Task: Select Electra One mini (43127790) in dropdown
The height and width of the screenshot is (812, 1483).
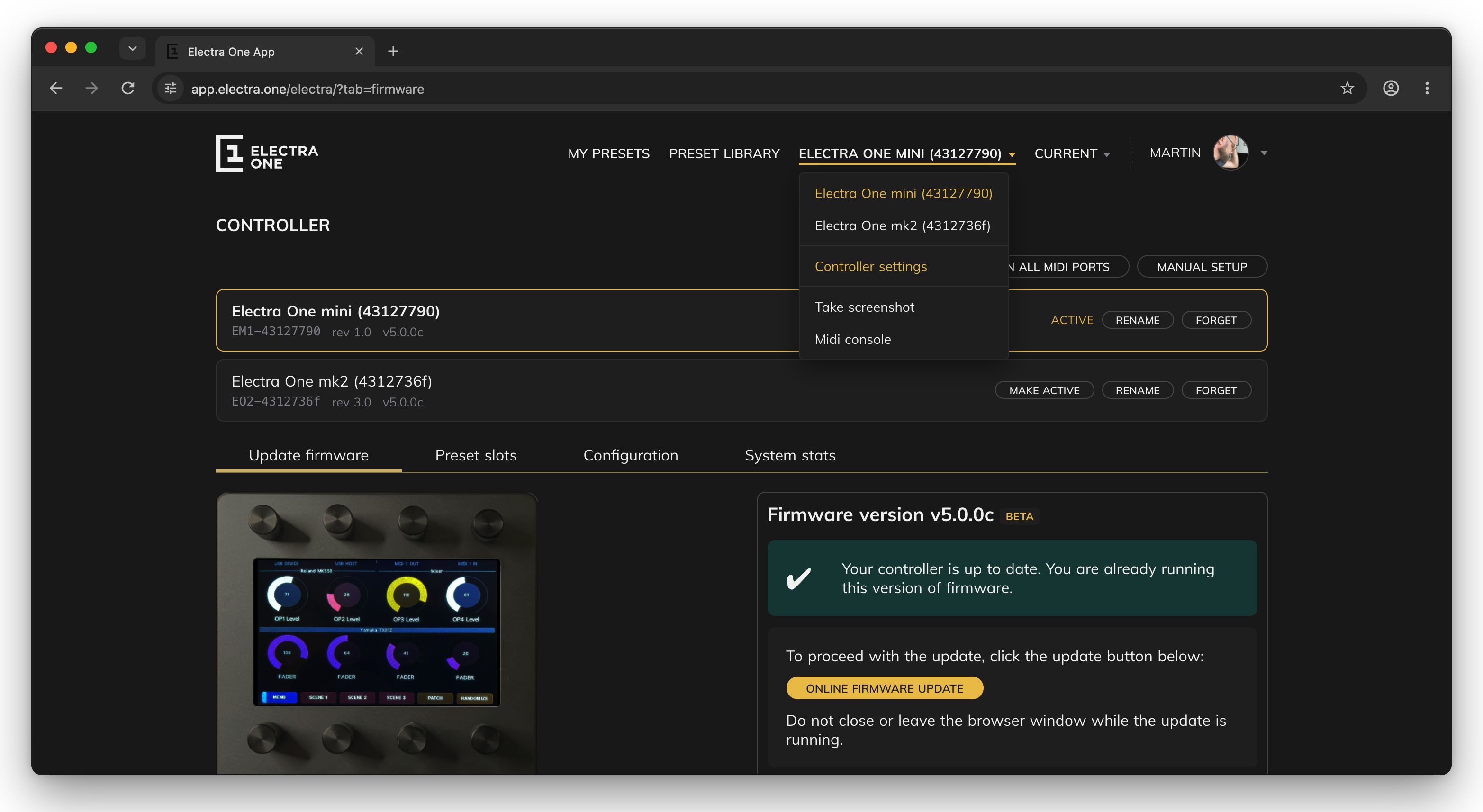Action: point(903,193)
